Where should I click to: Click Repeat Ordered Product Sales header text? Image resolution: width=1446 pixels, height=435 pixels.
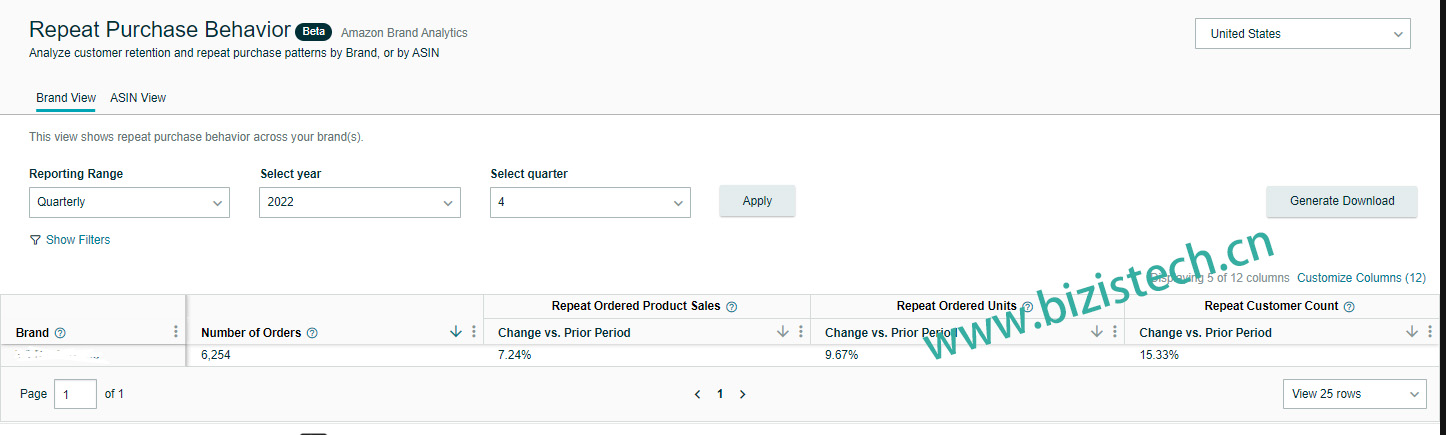click(636, 306)
